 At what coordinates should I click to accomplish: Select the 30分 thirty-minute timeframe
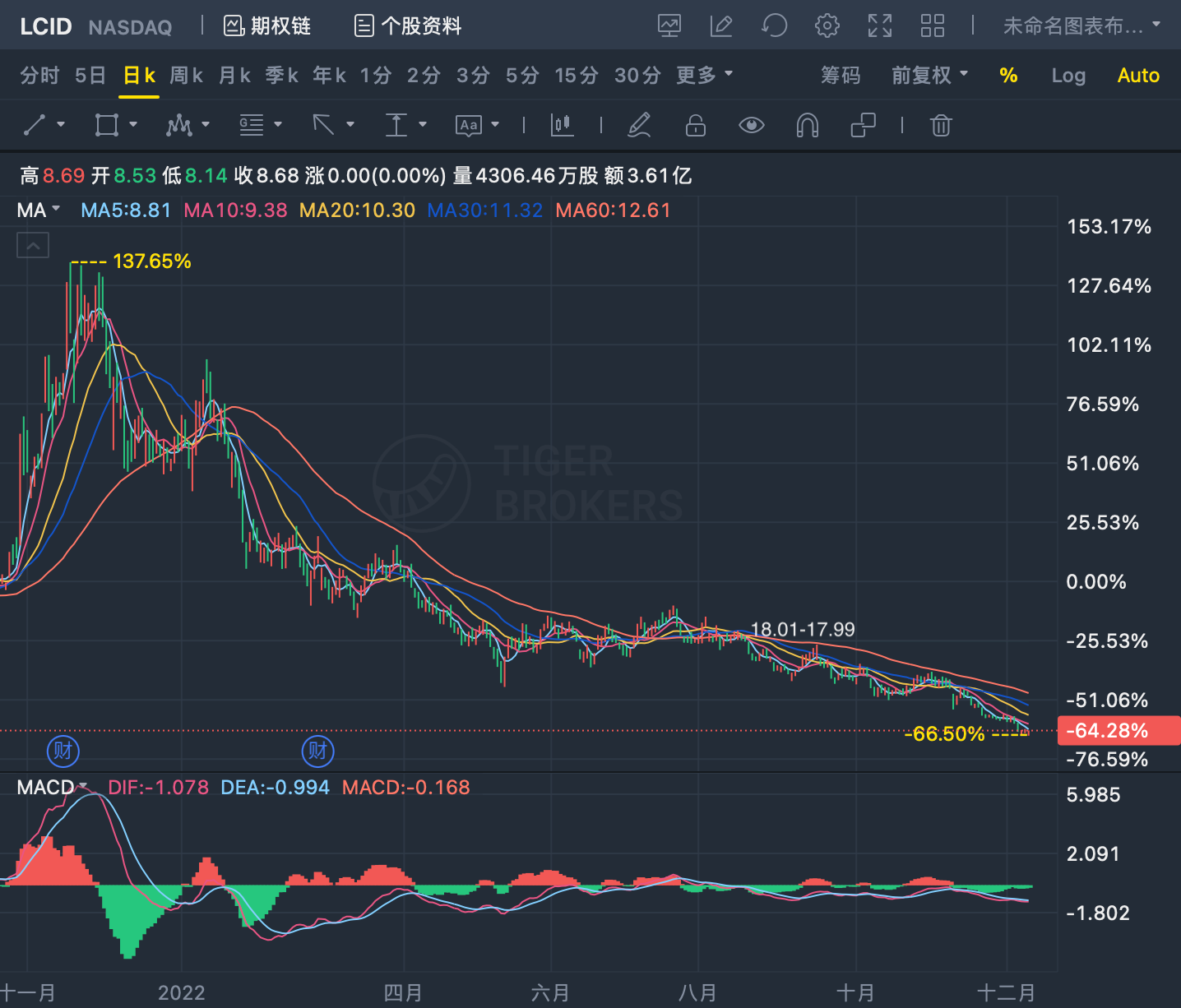coord(638,76)
